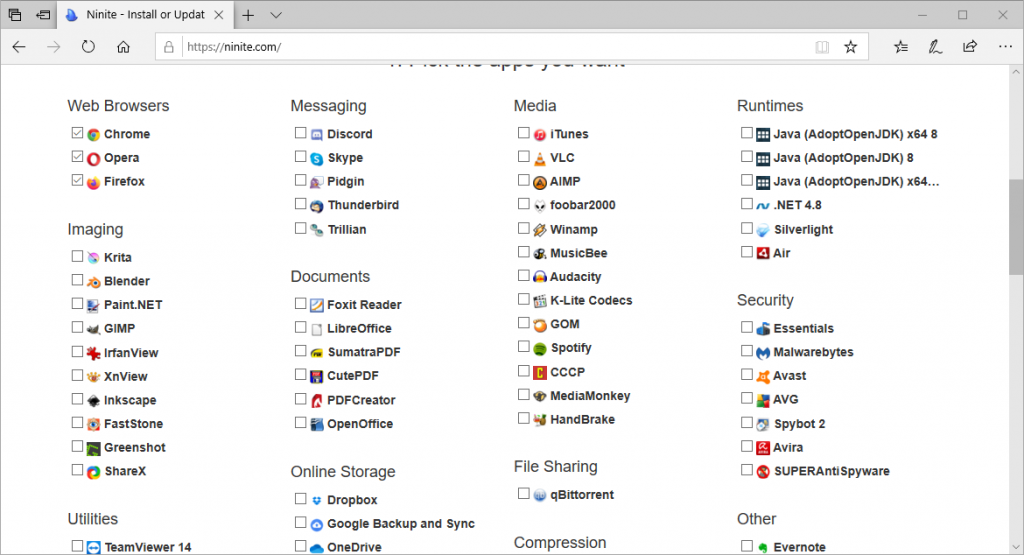Click the WinAmp icon
This screenshot has height=555, width=1024.
[539, 230]
